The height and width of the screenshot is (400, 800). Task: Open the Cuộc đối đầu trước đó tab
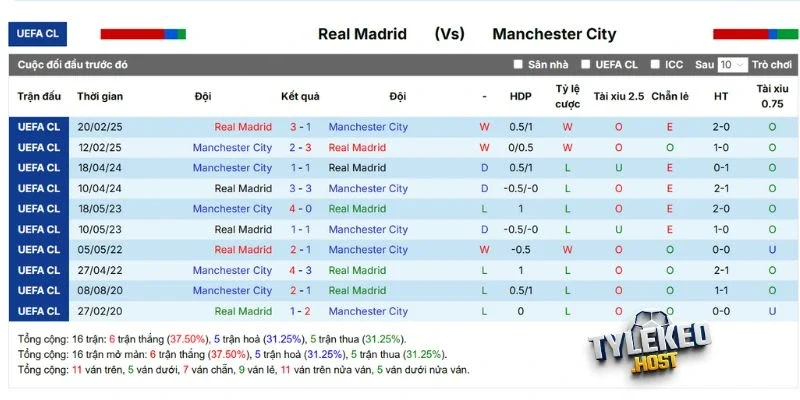coord(73,65)
